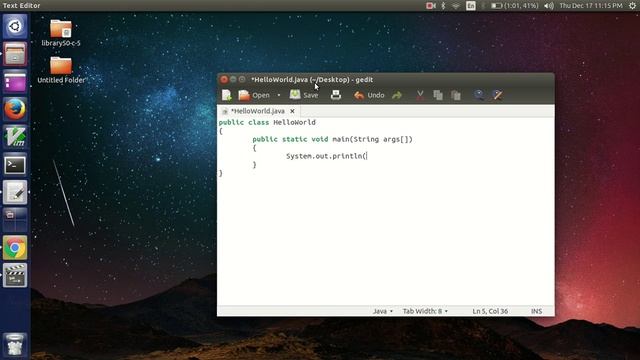Click main(String args[]) in the code
Viewport: 640px width, 360px height.
pyautogui.click(x=372, y=139)
